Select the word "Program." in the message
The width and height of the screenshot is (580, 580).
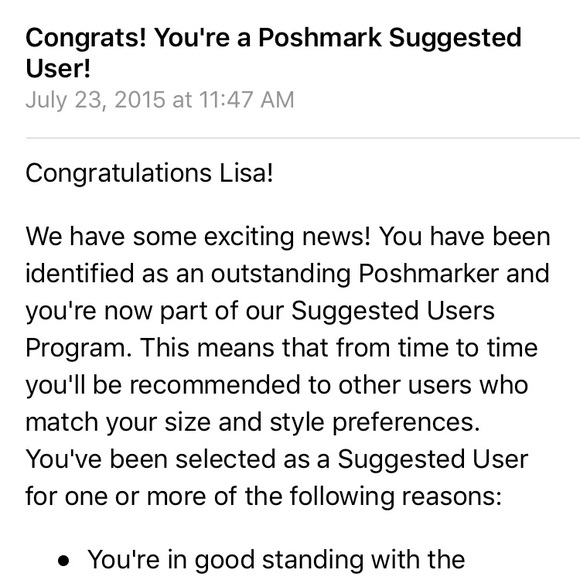79,349
